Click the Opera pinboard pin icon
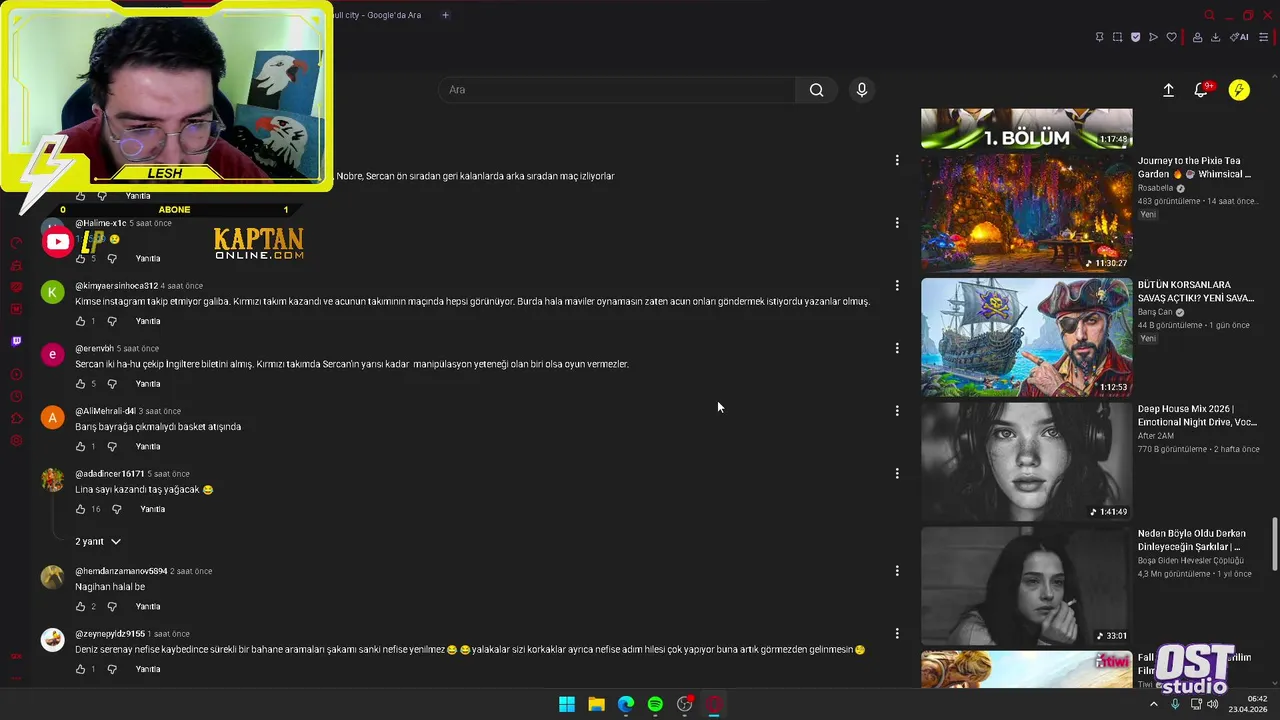This screenshot has height=720, width=1280. (1099, 37)
